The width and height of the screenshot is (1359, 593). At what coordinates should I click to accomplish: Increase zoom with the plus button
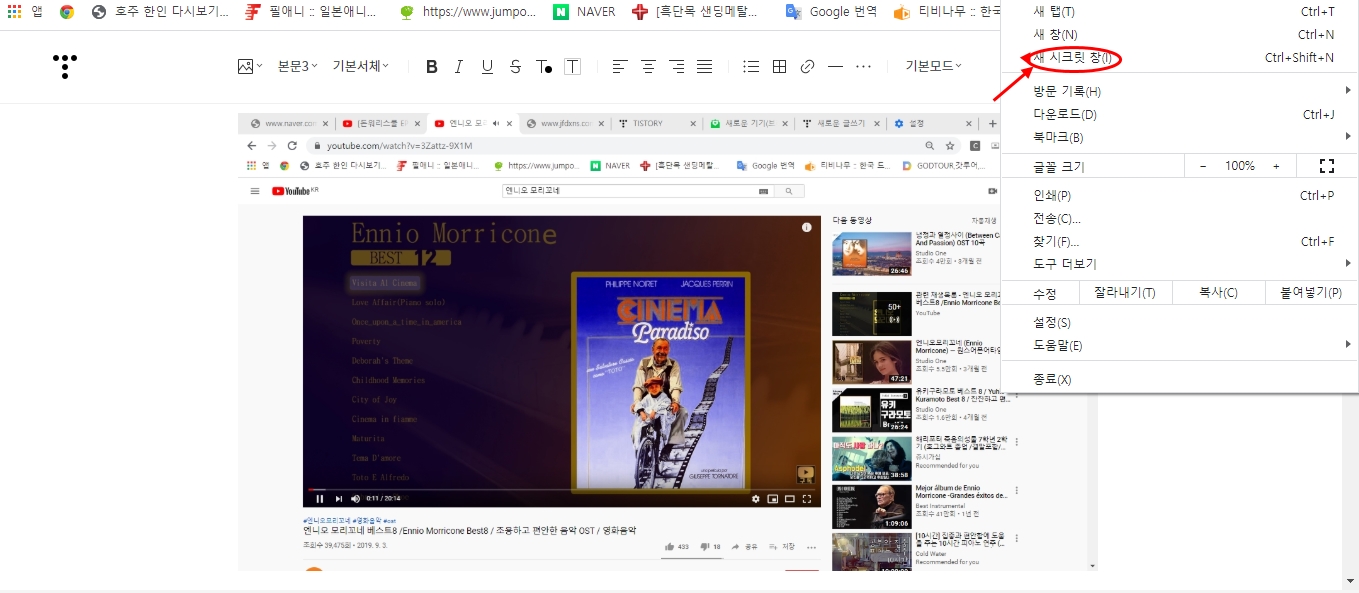tap(1276, 166)
